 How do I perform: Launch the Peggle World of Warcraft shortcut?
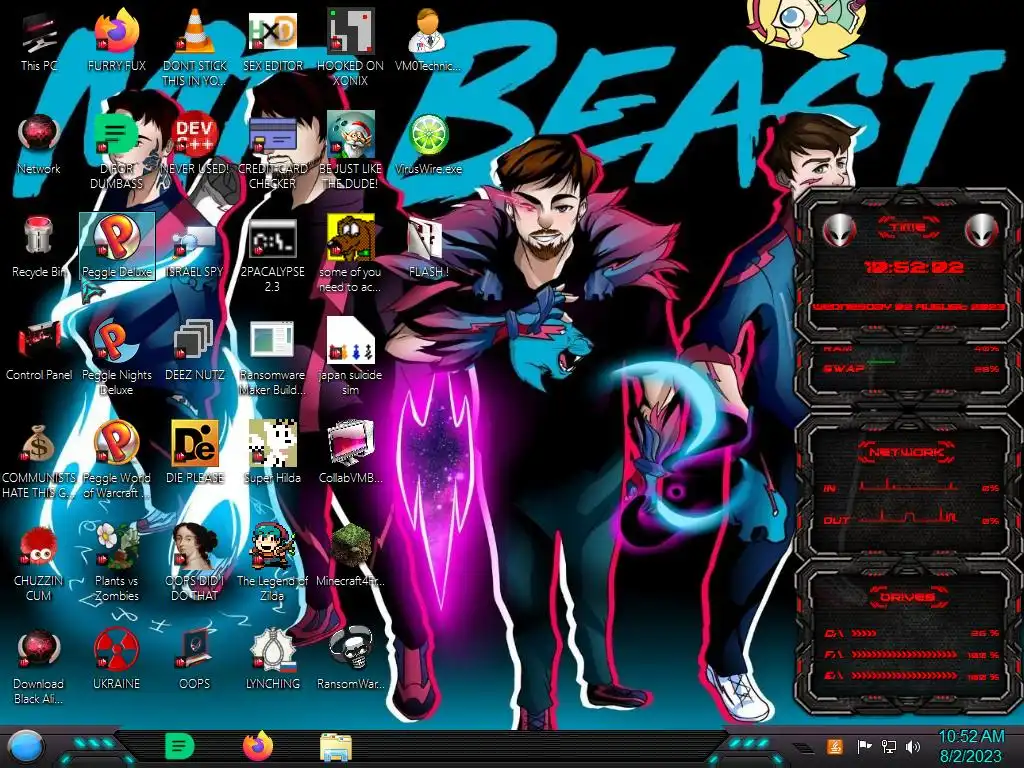[x=117, y=461]
